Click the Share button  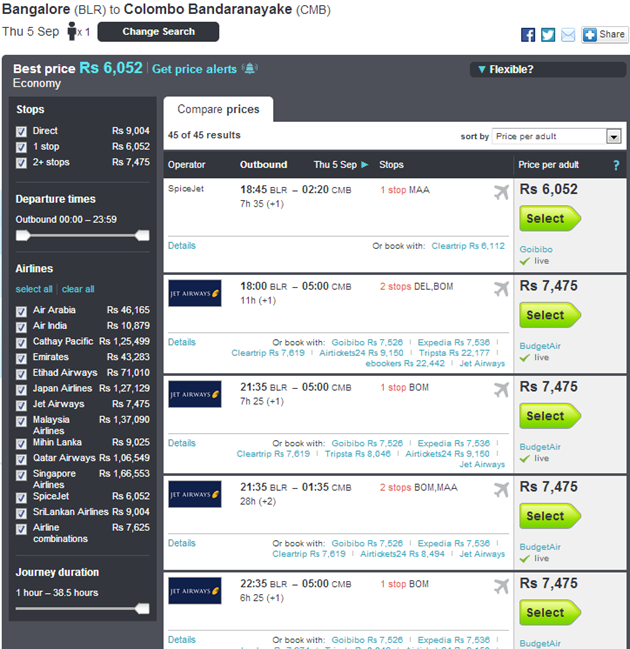(604, 35)
